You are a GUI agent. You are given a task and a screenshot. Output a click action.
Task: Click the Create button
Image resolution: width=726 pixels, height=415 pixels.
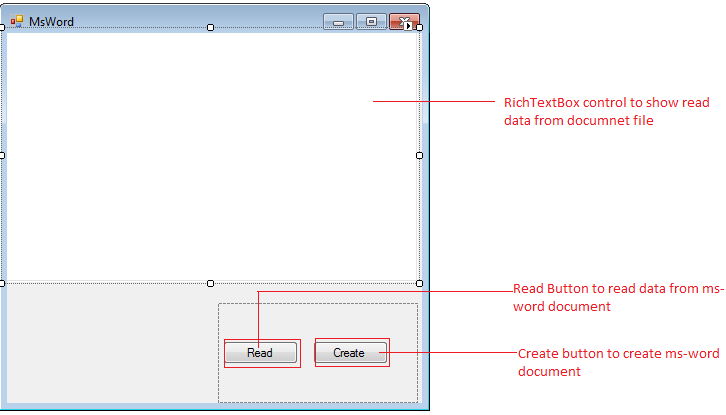point(350,353)
